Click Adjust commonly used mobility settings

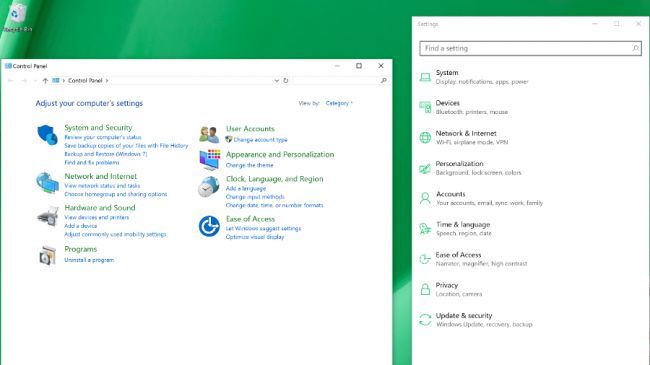tap(115, 234)
